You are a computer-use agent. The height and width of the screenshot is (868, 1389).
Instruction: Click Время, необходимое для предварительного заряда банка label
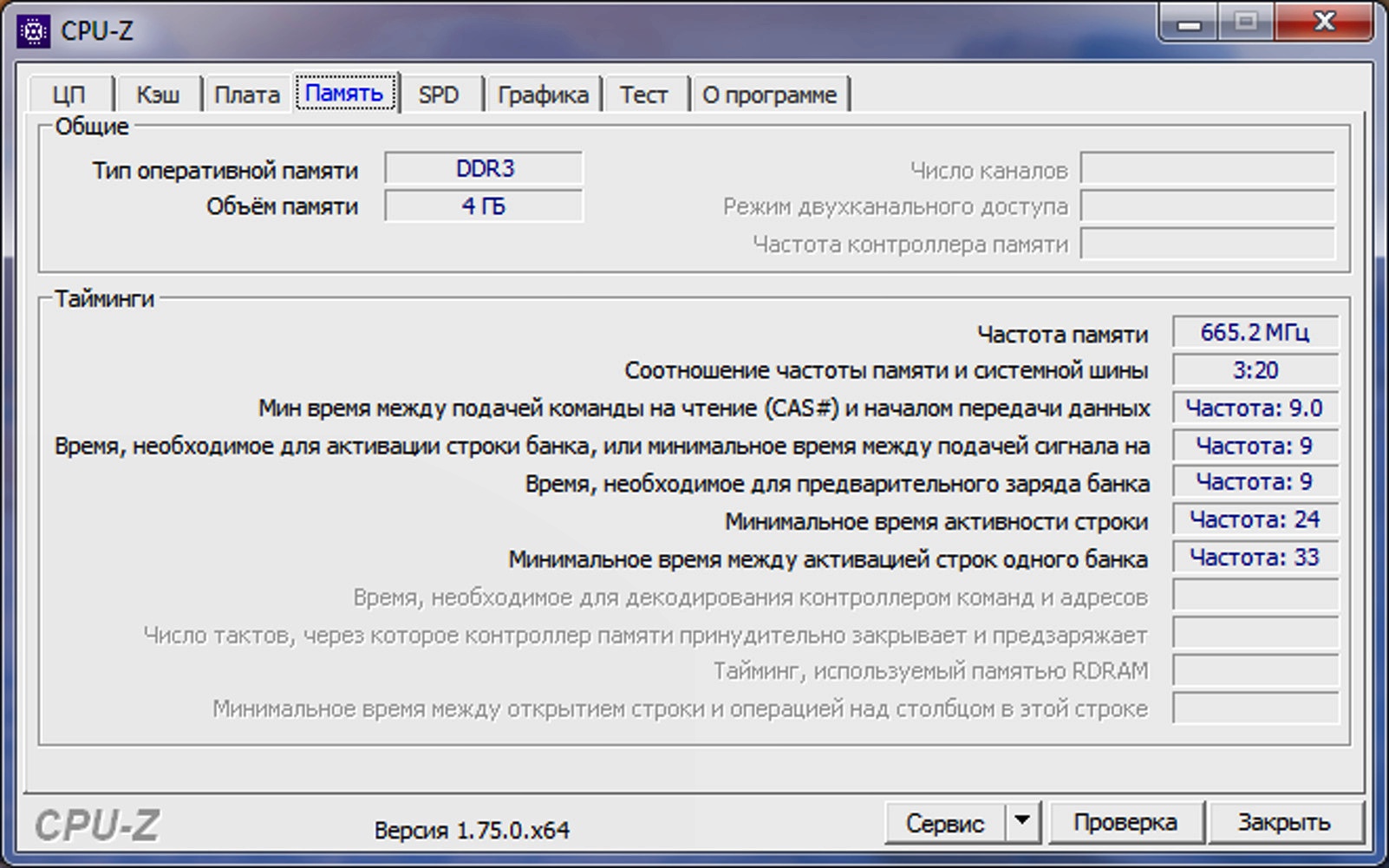(838, 484)
